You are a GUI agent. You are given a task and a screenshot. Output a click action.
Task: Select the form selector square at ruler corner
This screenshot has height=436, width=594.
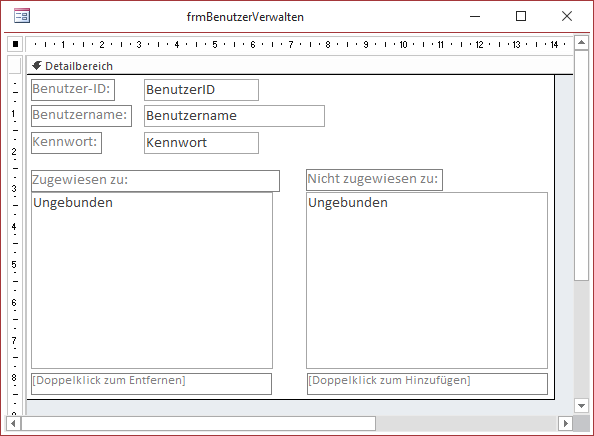point(15,44)
